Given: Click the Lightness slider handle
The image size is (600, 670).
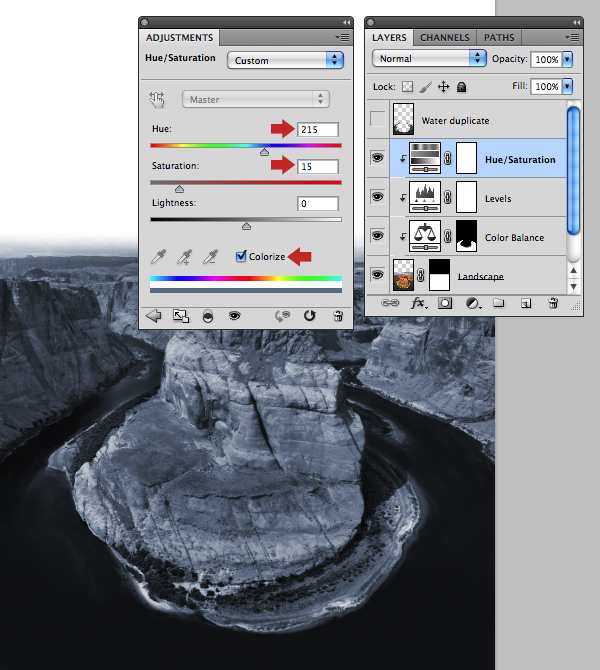Looking at the screenshot, I should point(246,226).
